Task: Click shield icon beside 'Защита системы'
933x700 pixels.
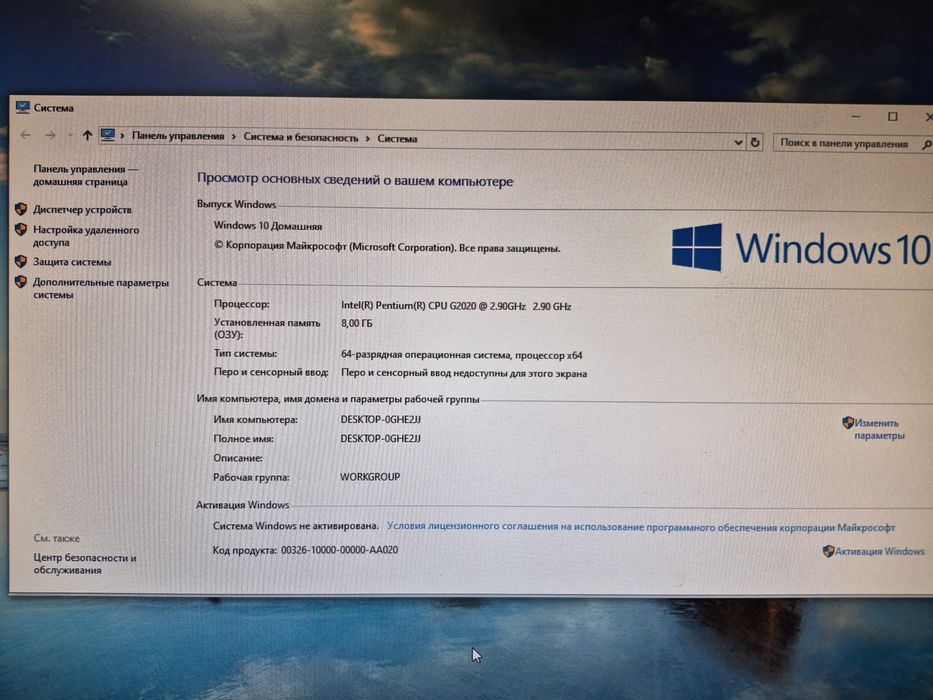Action: [21, 261]
